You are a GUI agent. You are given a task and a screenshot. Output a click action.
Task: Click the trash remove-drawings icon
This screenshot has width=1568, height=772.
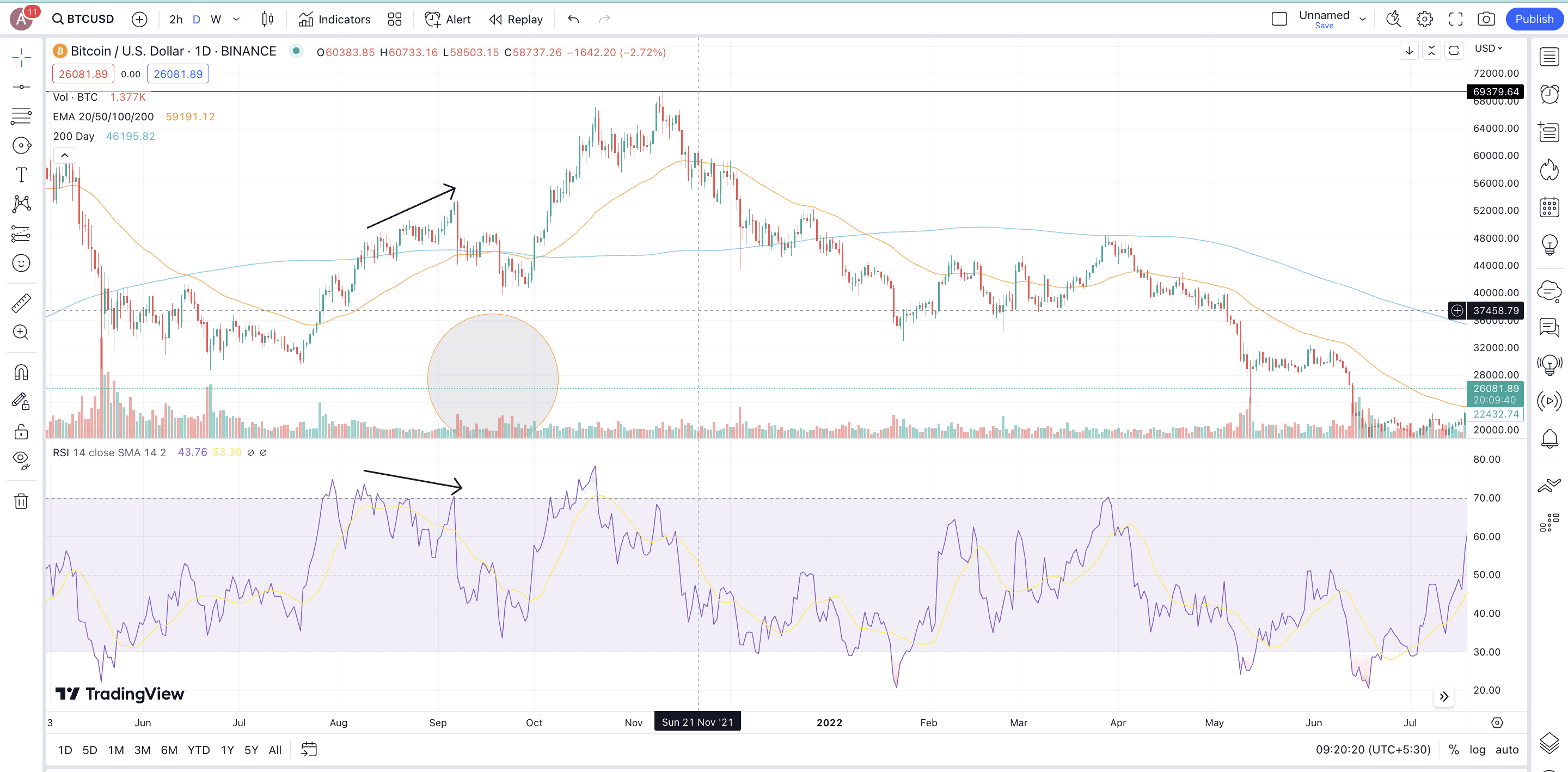[x=21, y=501]
